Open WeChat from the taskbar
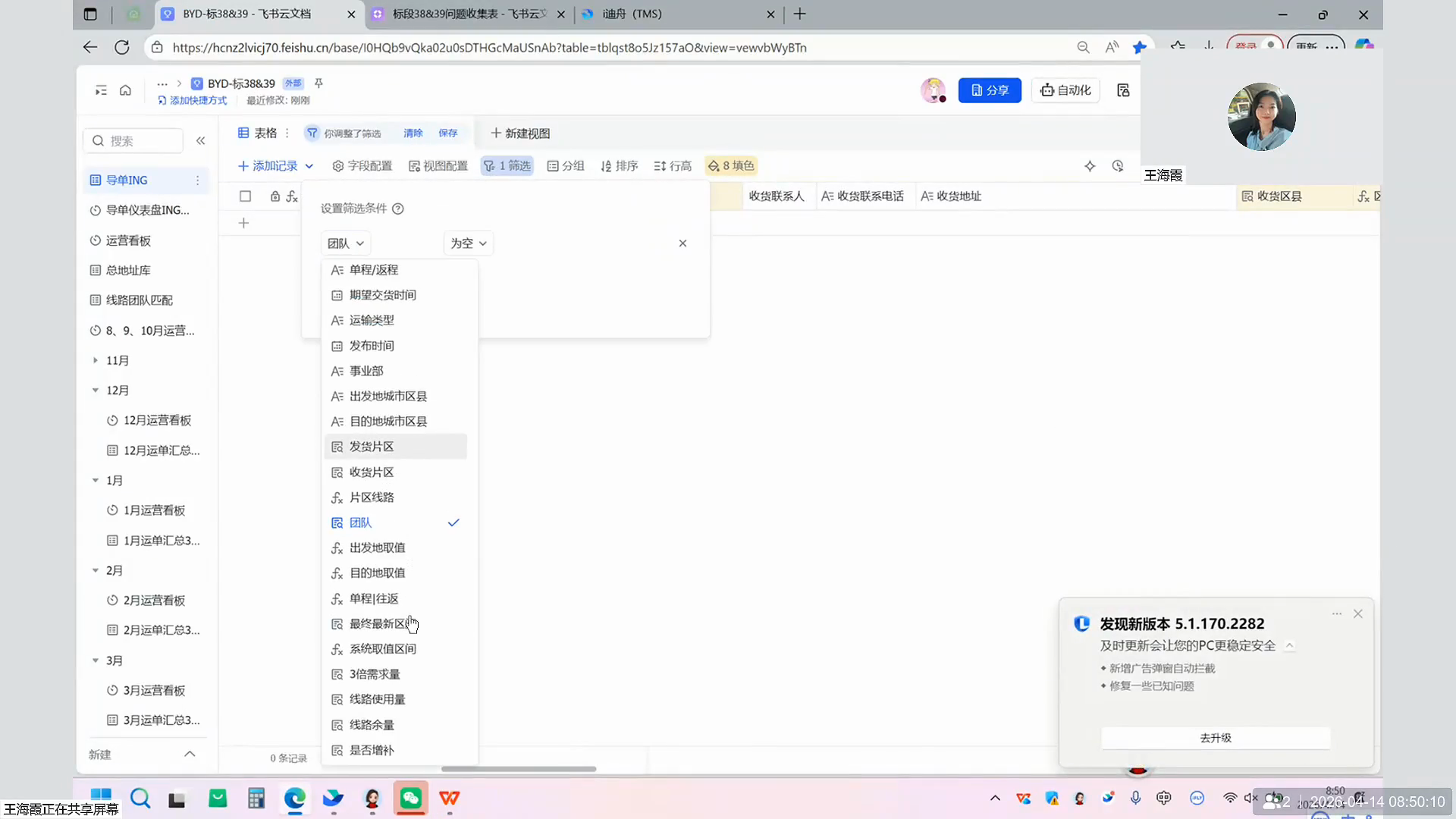Image resolution: width=1456 pixels, height=819 pixels. click(410, 799)
